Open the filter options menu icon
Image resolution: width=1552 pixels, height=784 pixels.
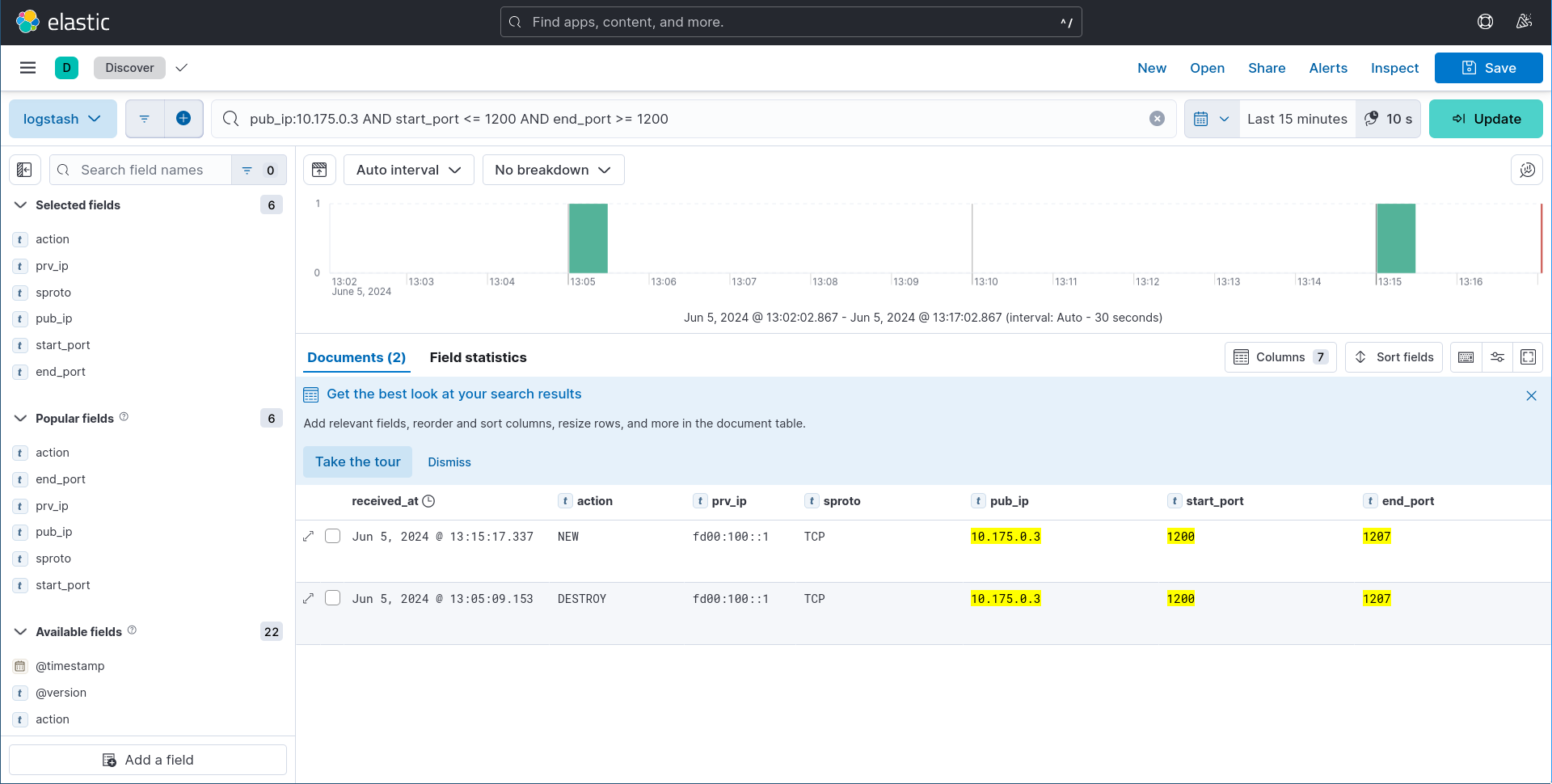point(145,119)
